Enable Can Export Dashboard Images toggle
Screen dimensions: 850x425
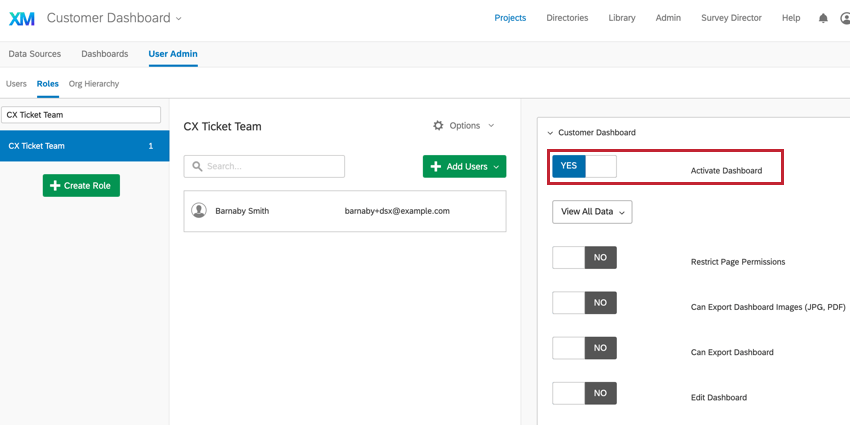point(584,302)
